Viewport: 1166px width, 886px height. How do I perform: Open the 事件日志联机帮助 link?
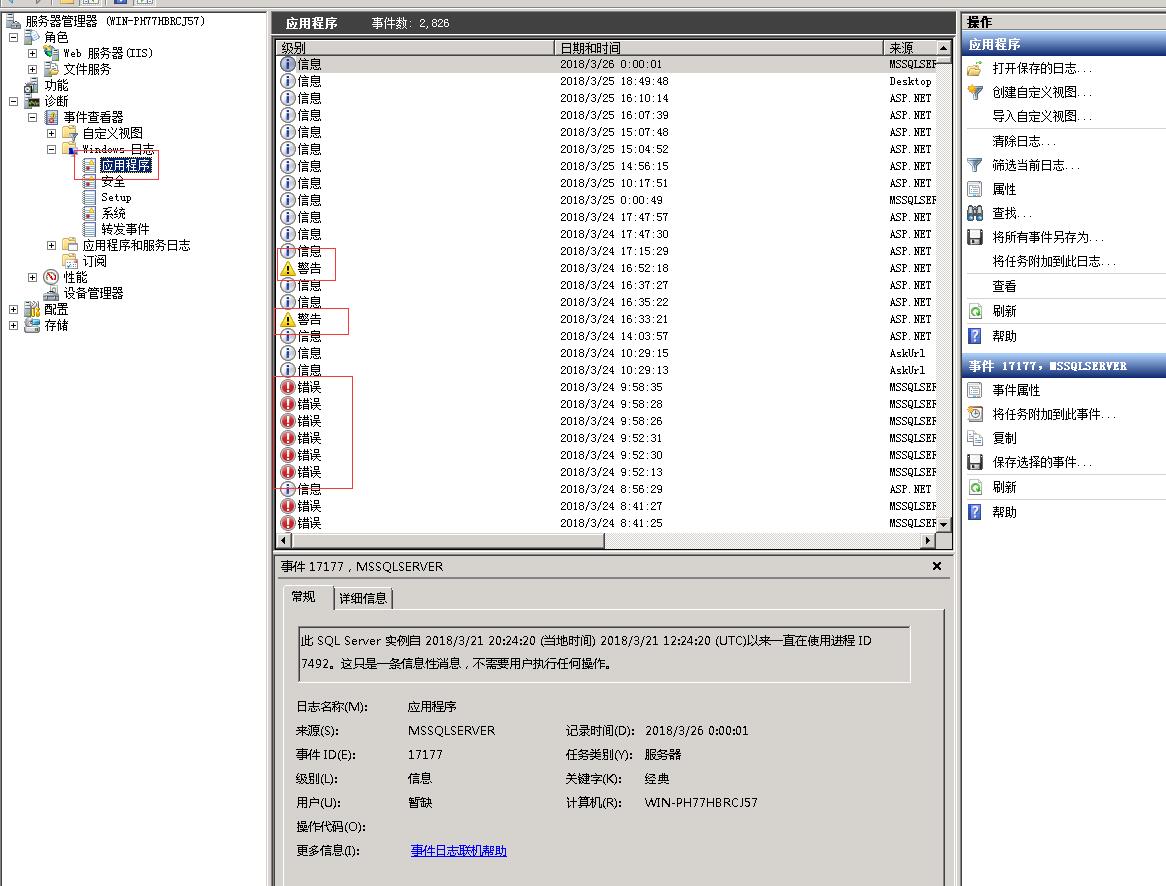(457, 851)
